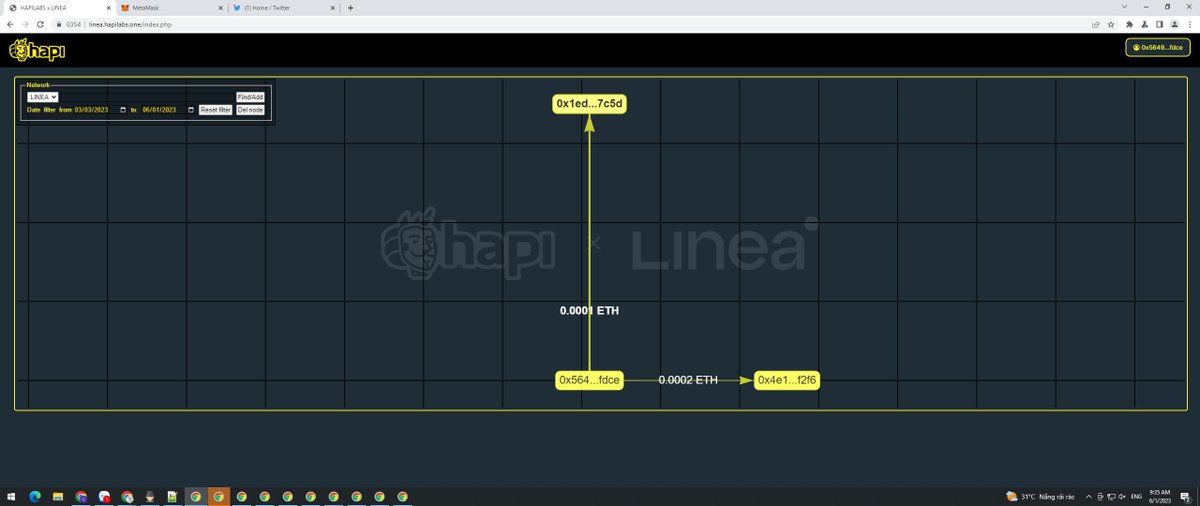The width and height of the screenshot is (1200, 506).
Task: Click the green image app in taskbar
Action: coord(173,496)
